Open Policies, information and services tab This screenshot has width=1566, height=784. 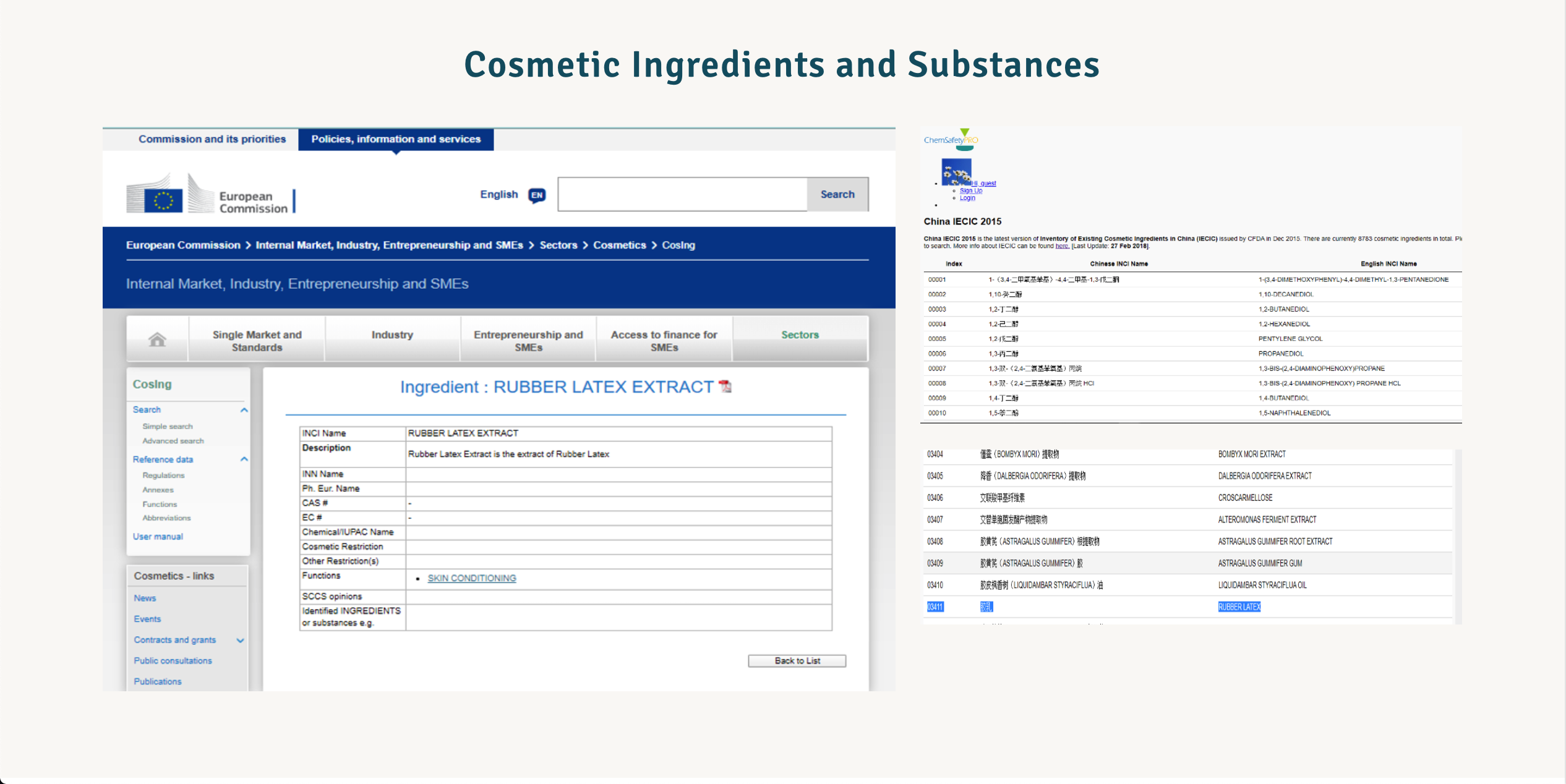(396, 139)
